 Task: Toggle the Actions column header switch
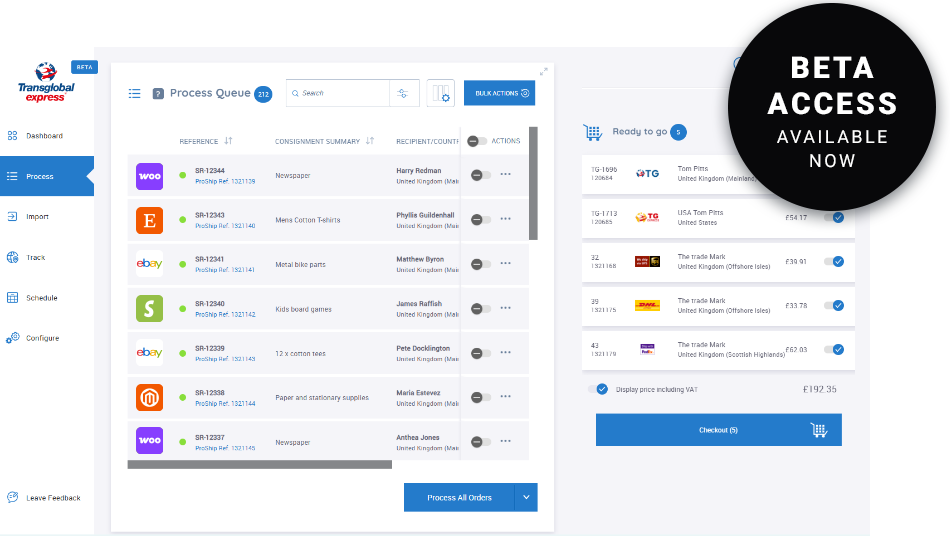(x=477, y=141)
